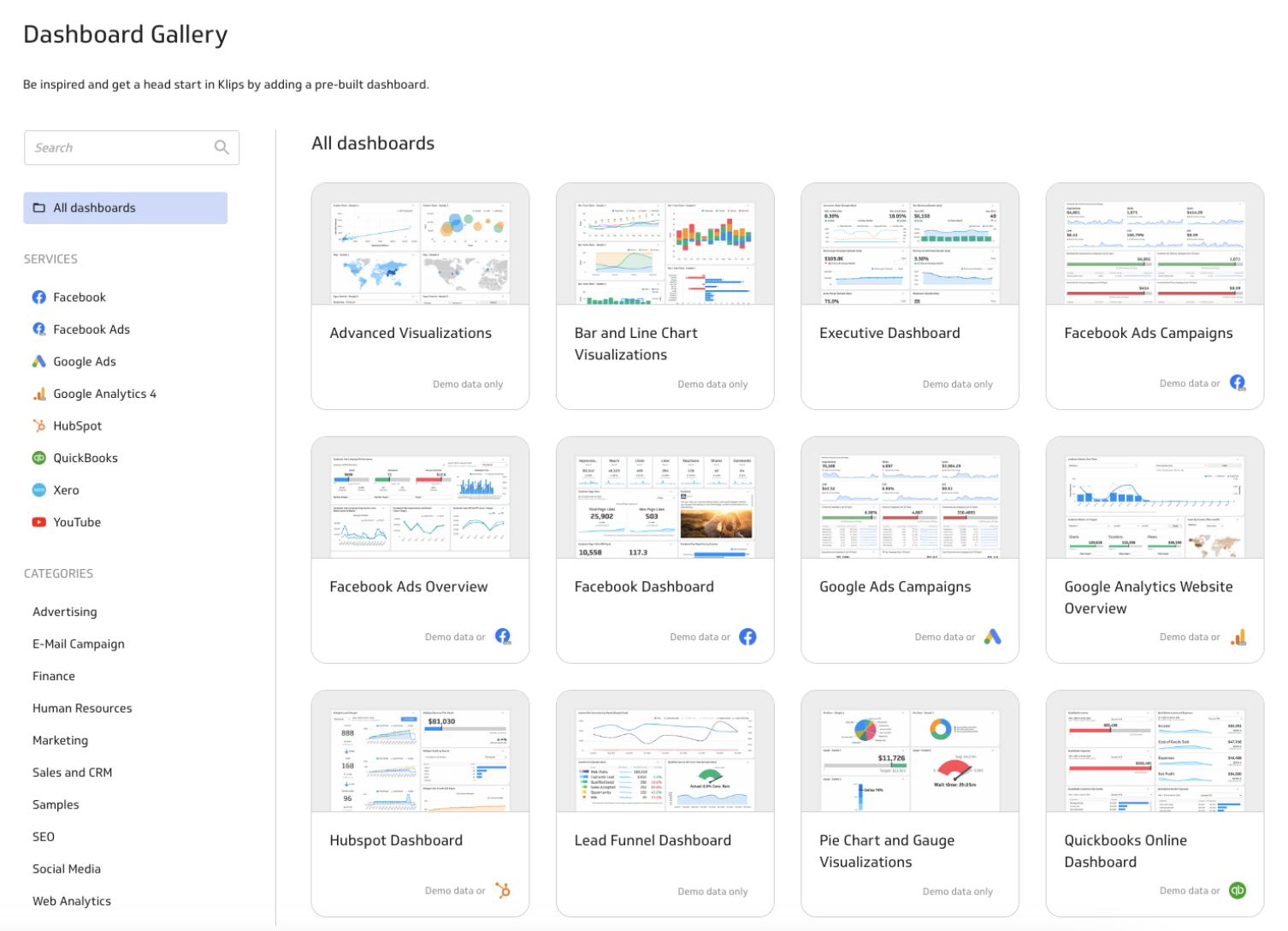
Task: Click the Facebook icon on Facebook Ads Campaigns card
Action: click(1238, 382)
